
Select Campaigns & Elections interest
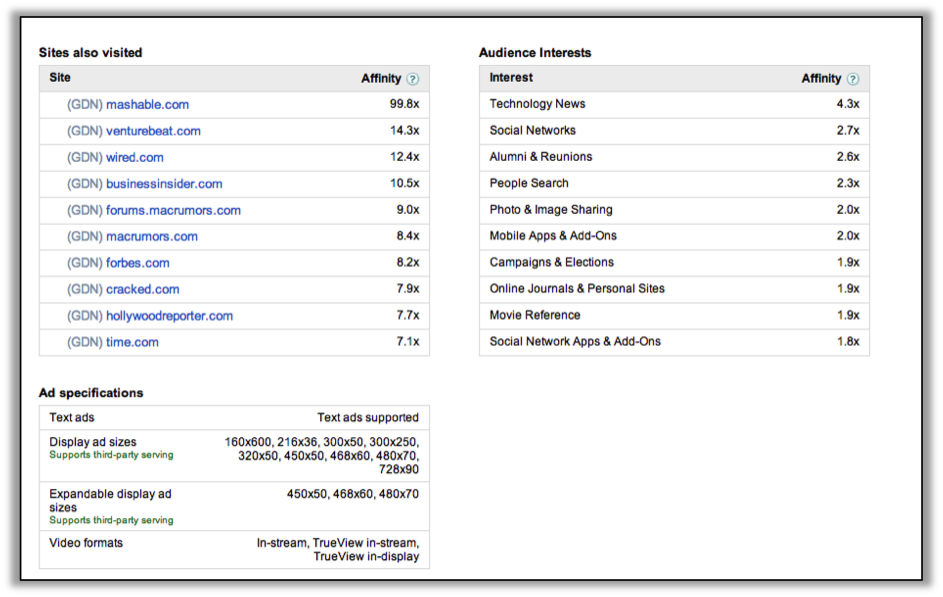(674, 263)
